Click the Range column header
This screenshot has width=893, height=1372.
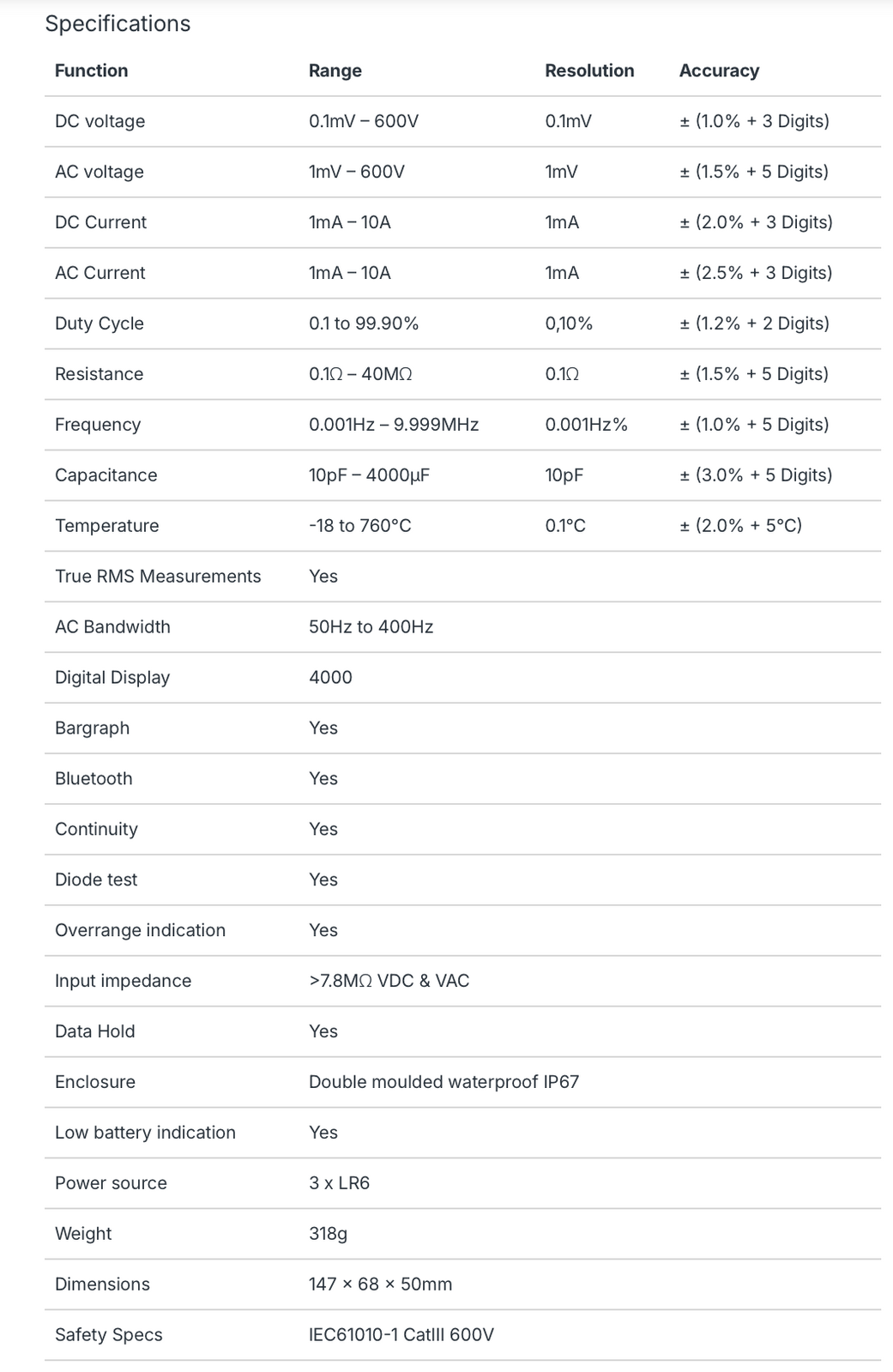tap(335, 70)
